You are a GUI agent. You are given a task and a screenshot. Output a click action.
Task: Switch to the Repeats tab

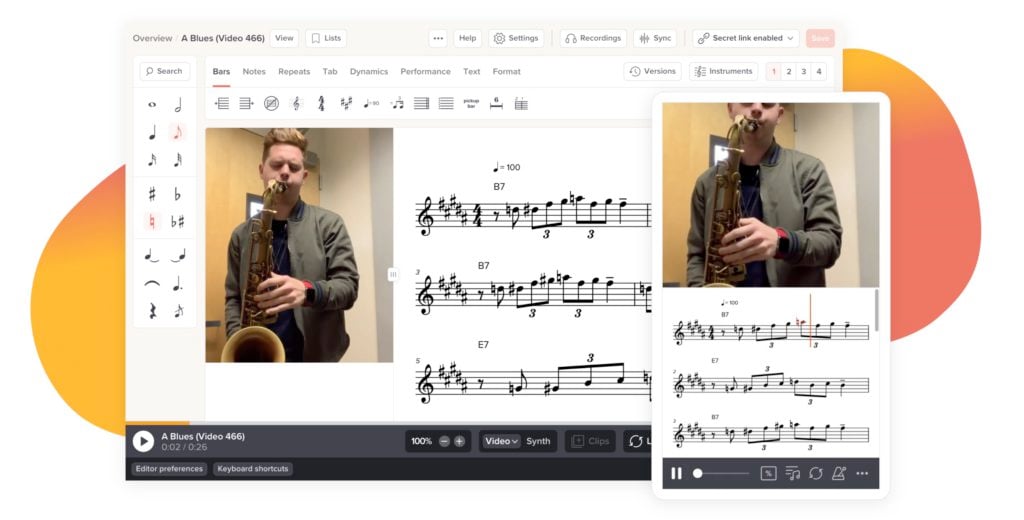[294, 71]
